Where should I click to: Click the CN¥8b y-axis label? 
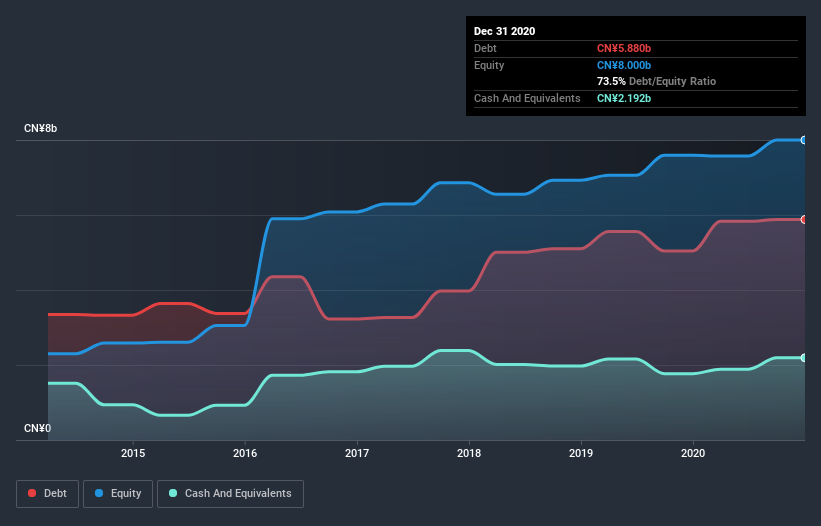coord(40,129)
